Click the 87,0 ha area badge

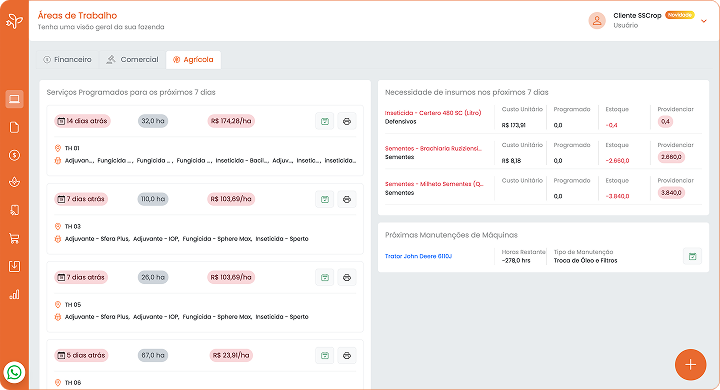153,356
